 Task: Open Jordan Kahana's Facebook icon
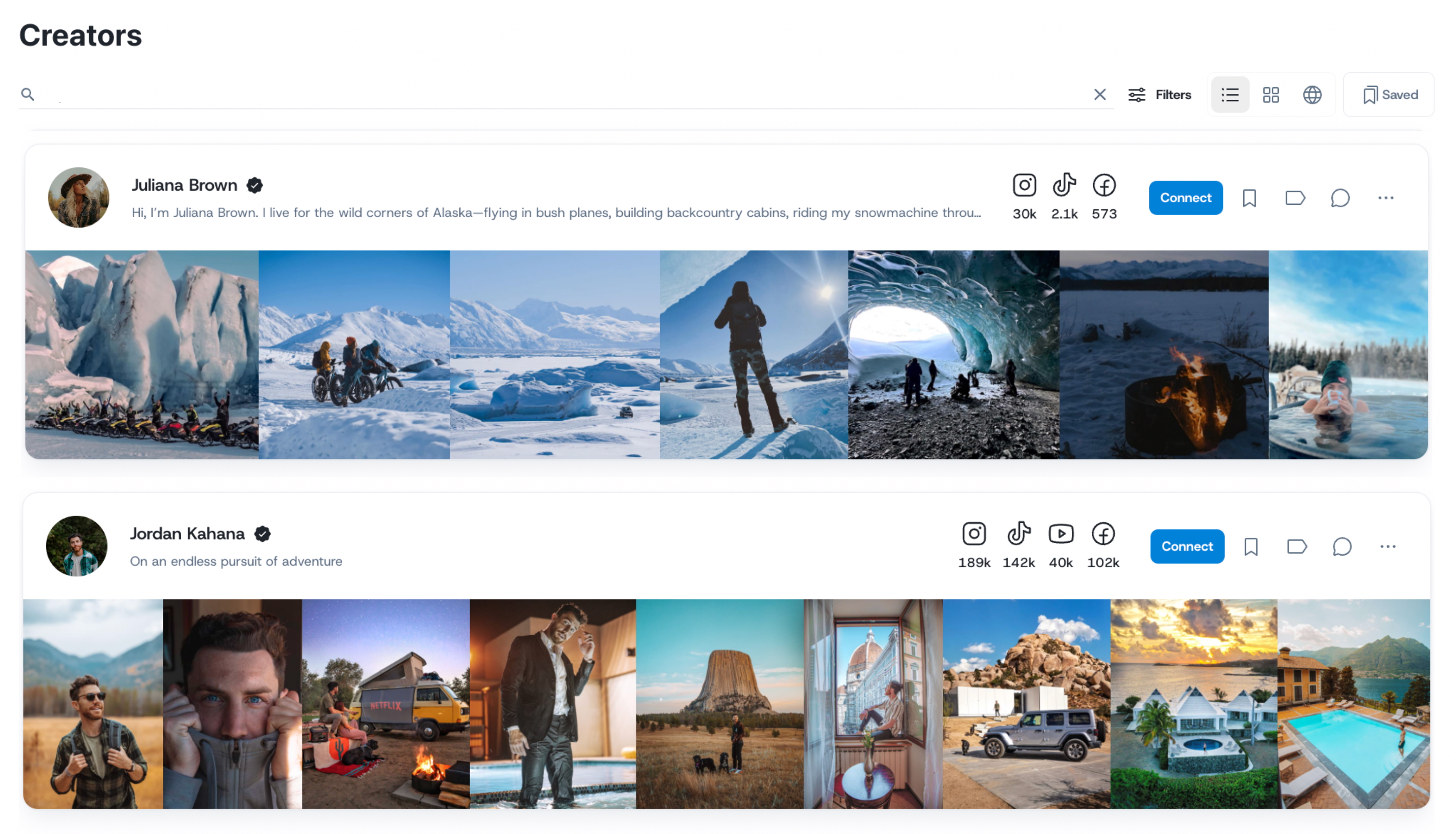tap(1103, 534)
